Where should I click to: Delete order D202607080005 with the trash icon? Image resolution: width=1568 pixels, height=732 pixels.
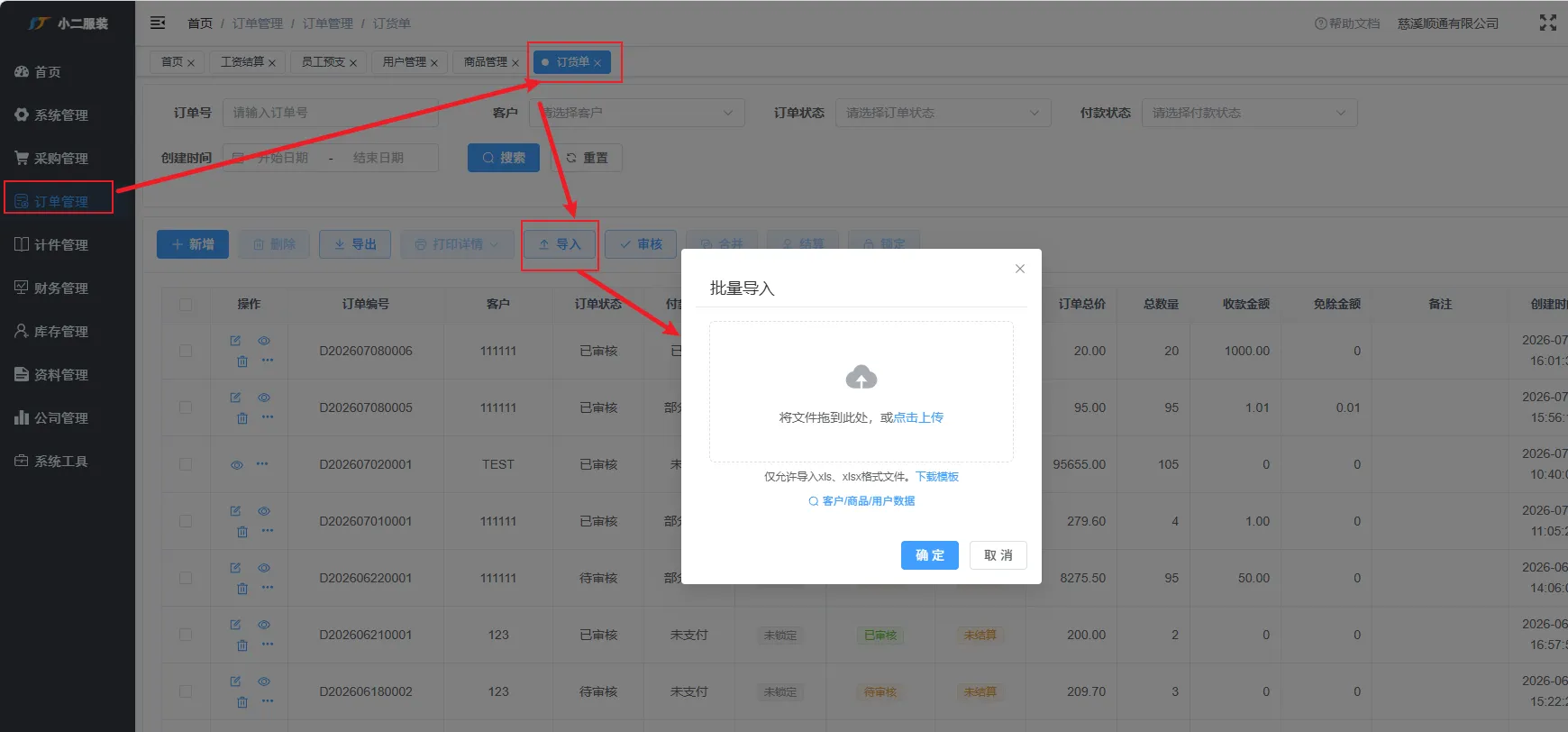[x=242, y=417]
